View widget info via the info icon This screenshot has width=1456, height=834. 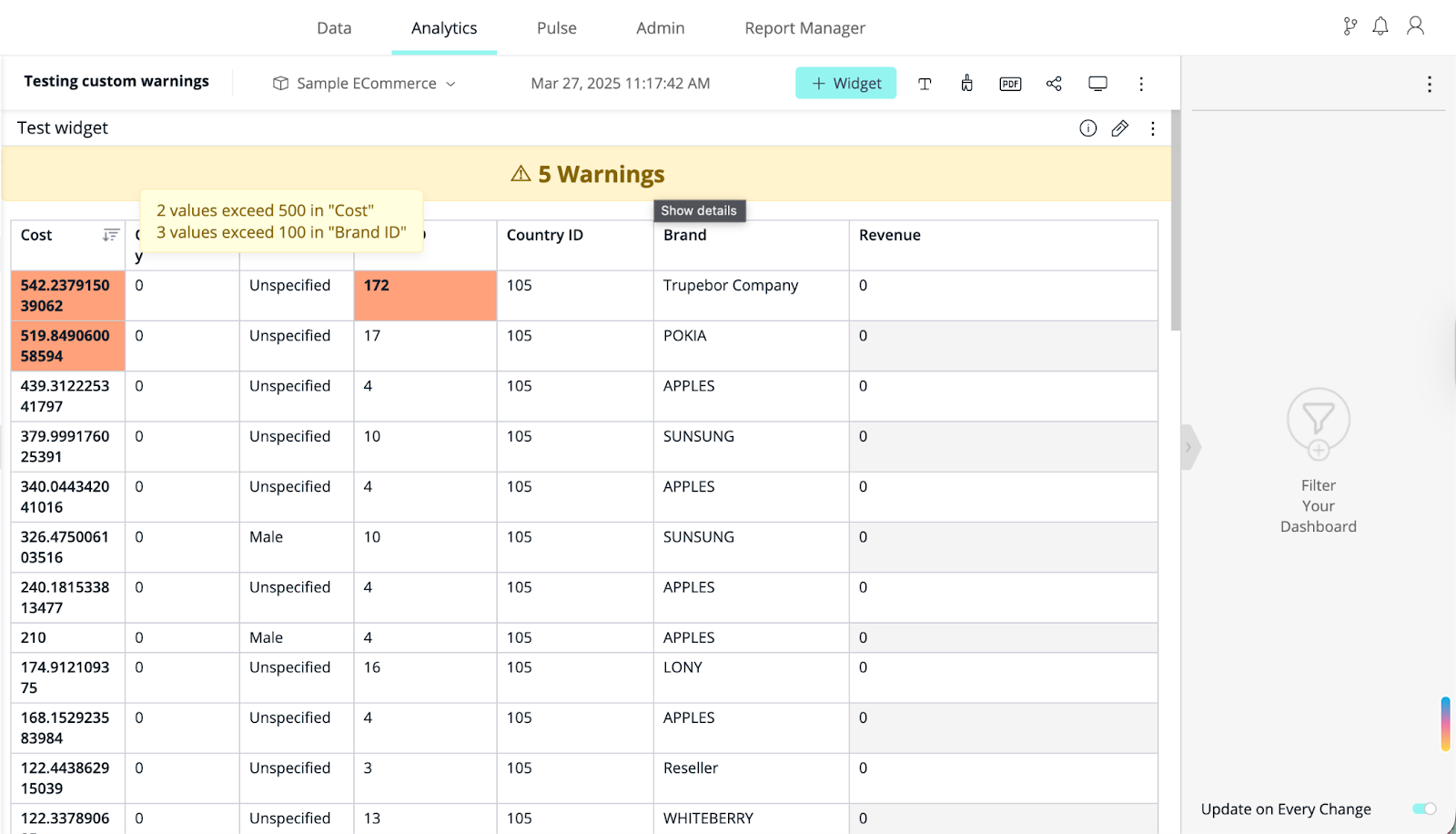pyautogui.click(x=1087, y=127)
